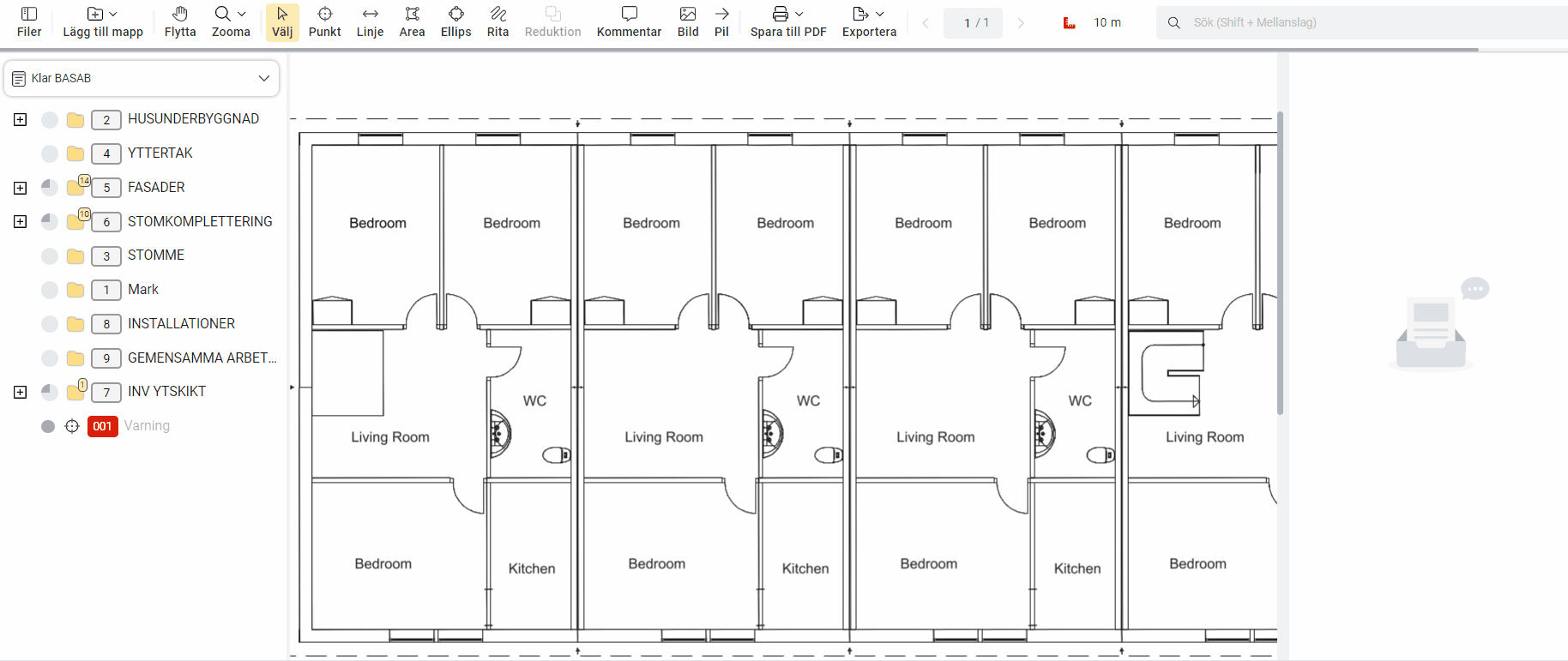Click the Reduktion tool
The height and width of the screenshot is (661, 1568).
(553, 22)
